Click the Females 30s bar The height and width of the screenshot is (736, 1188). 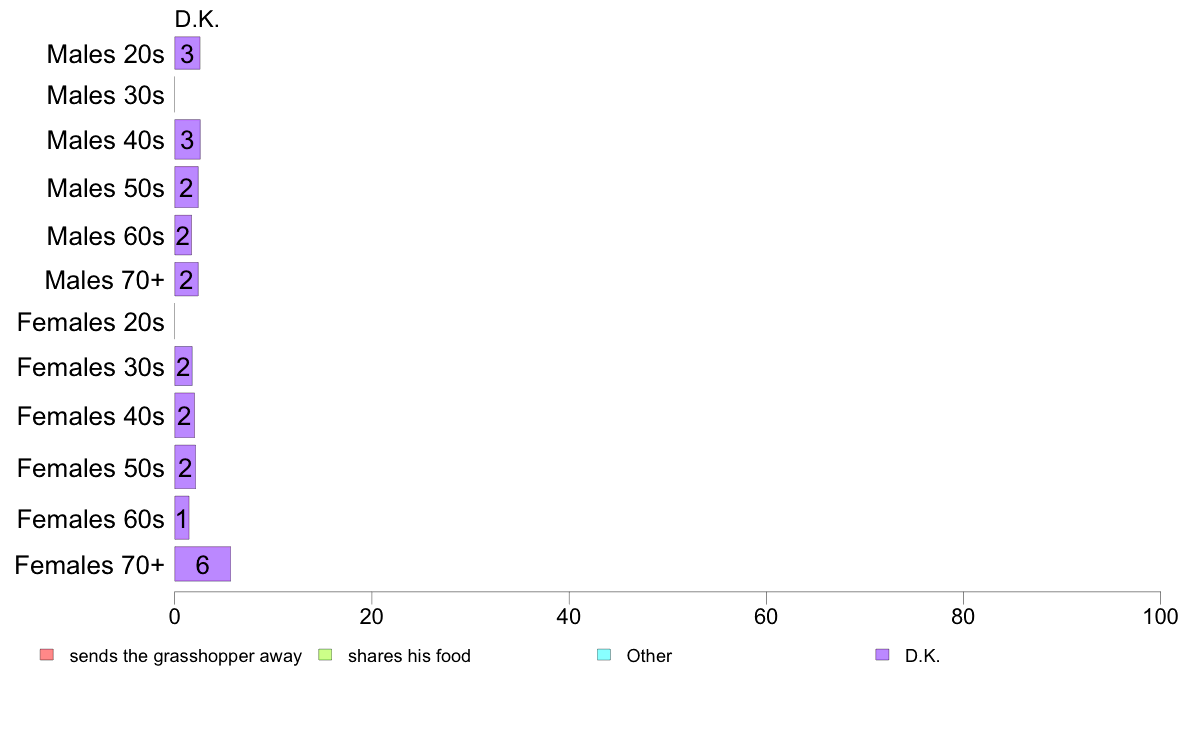coord(183,366)
